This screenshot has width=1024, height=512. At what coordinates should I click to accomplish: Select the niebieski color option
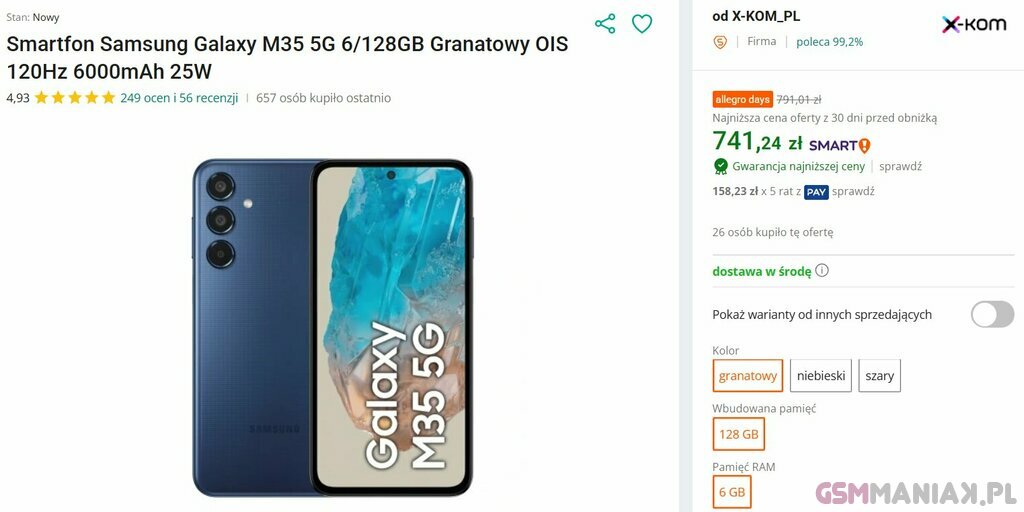coord(821,376)
